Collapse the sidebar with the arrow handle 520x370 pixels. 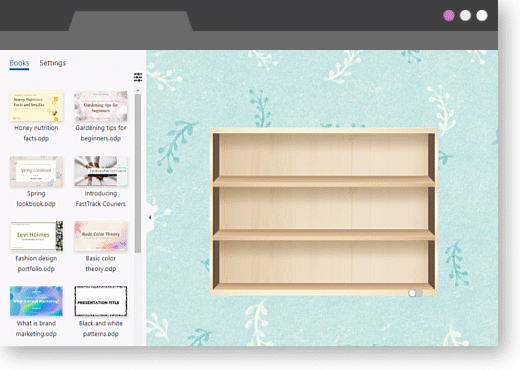pos(150,218)
